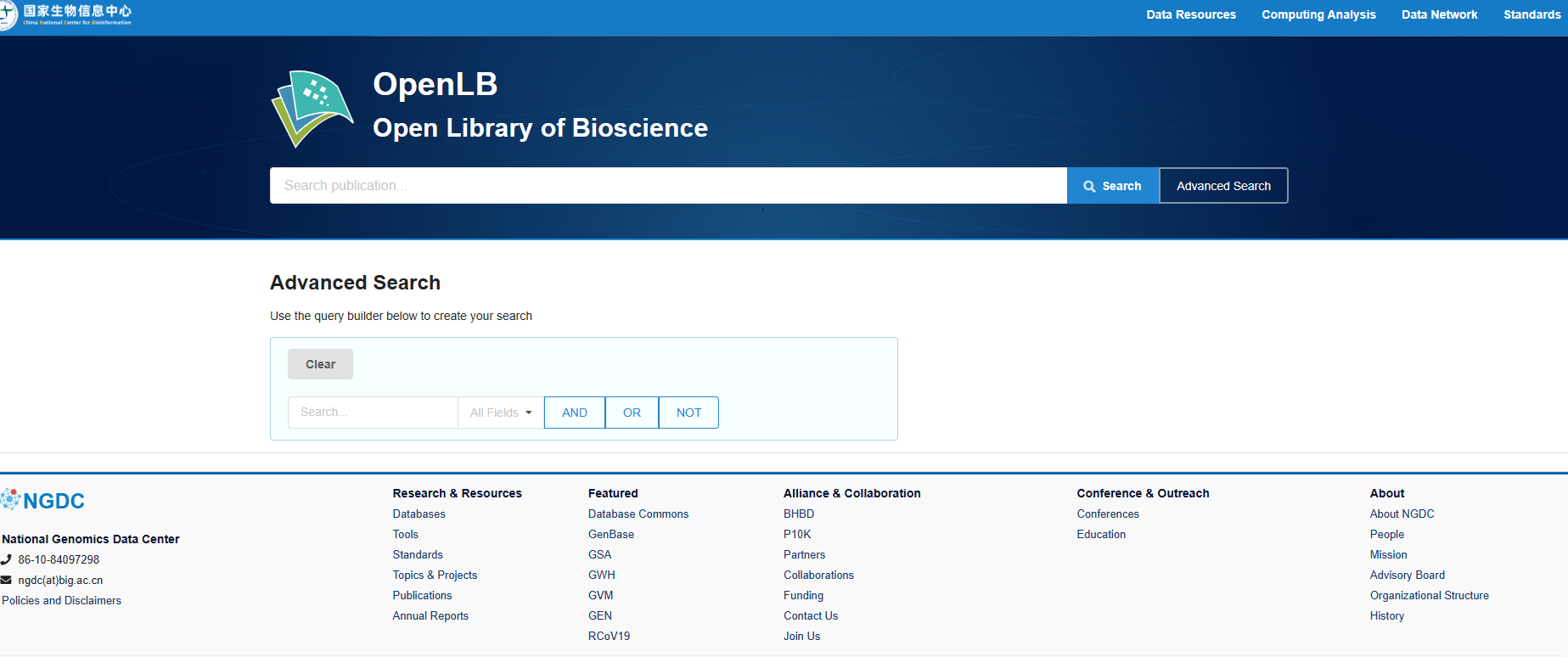Screen dimensions: 1568x657
Task: Open the Database Commons link
Action: (638, 514)
